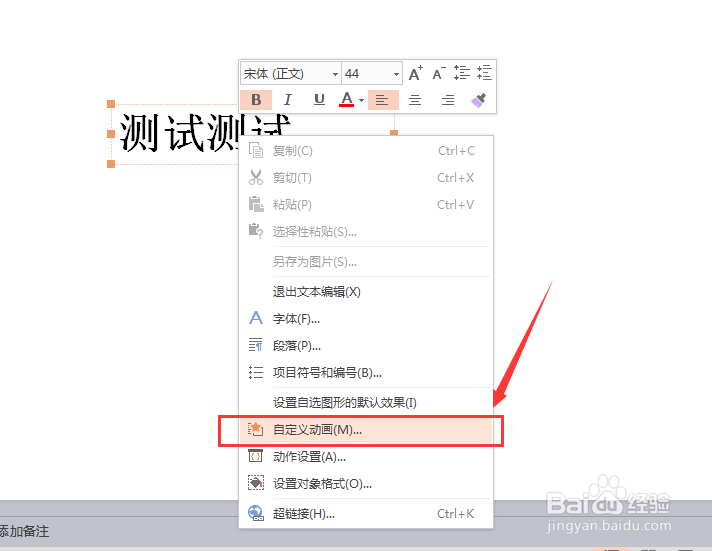Screen dimensions: 712x551
Task: Click the object format icon beside 设置对象格式
Action: coord(256,483)
